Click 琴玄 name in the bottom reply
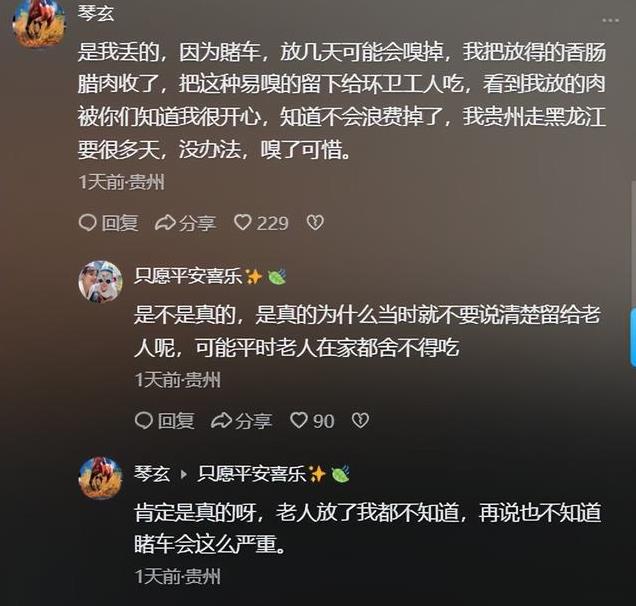Screen dimensions: 636x606 click(152, 473)
